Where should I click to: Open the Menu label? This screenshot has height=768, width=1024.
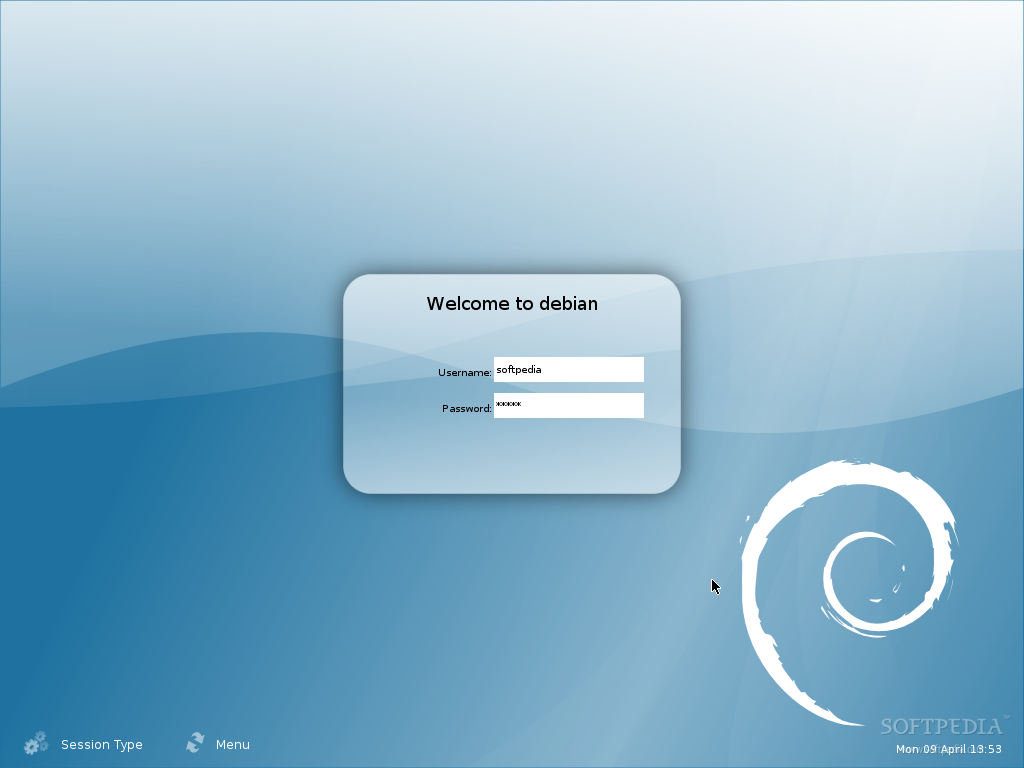click(x=232, y=744)
